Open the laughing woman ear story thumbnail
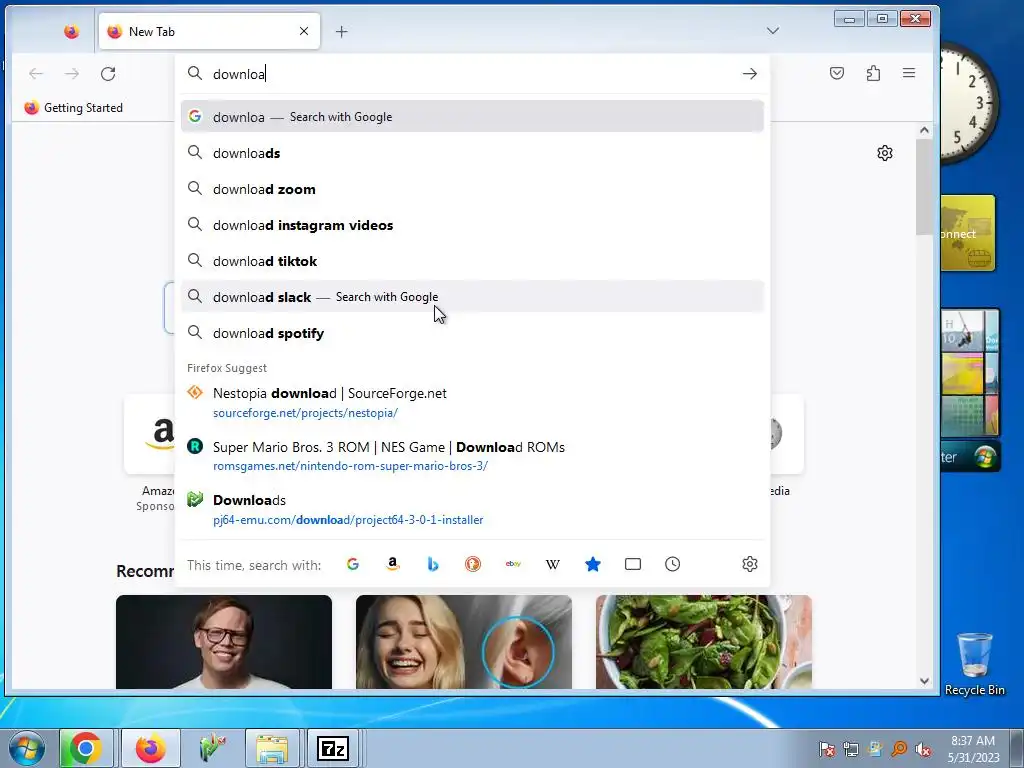Image resolution: width=1024 pixels, height=768 pixels. [x=464, y=642]
